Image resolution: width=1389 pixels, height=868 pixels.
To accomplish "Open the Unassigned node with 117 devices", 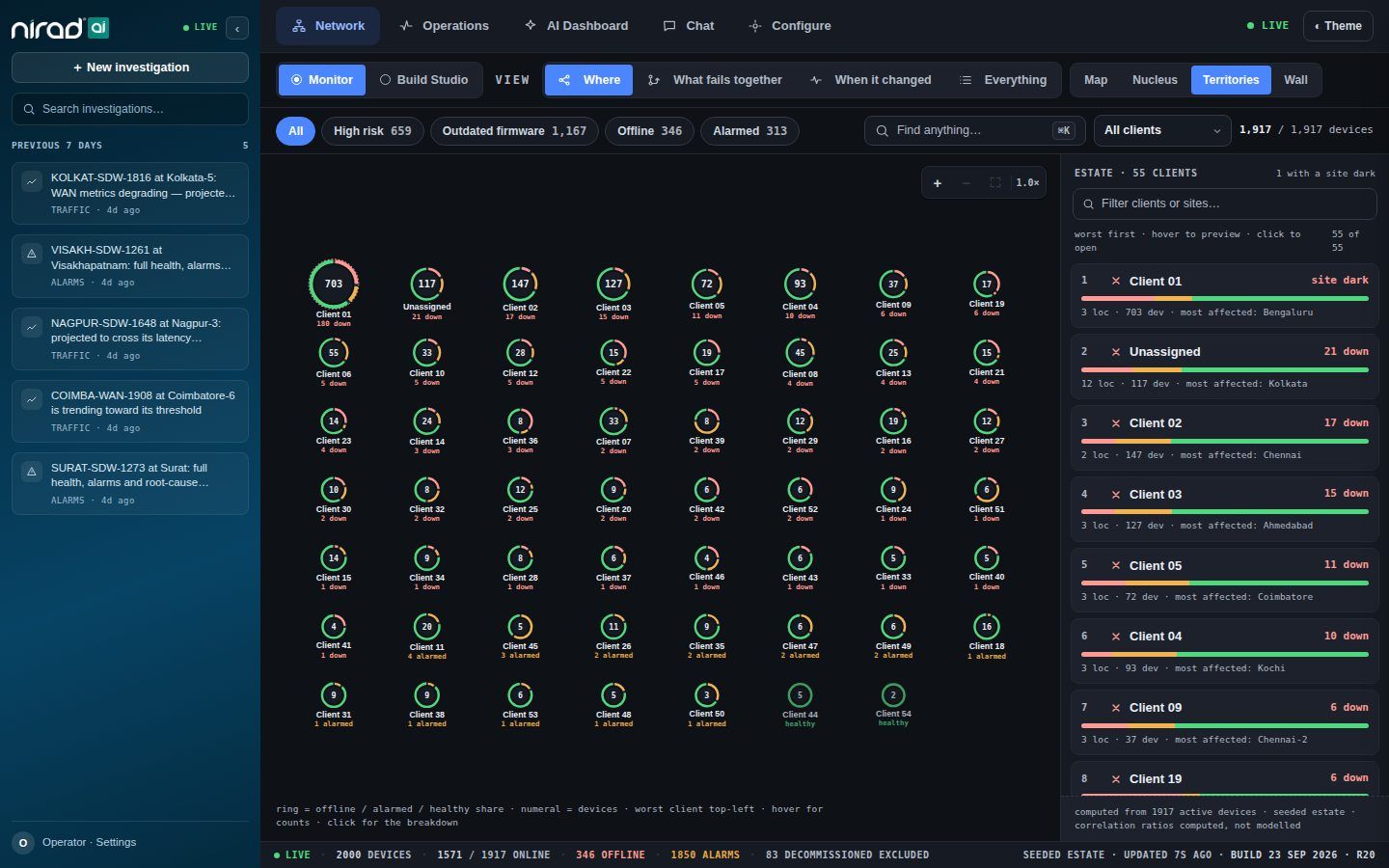I will click(x=426, y=285).
